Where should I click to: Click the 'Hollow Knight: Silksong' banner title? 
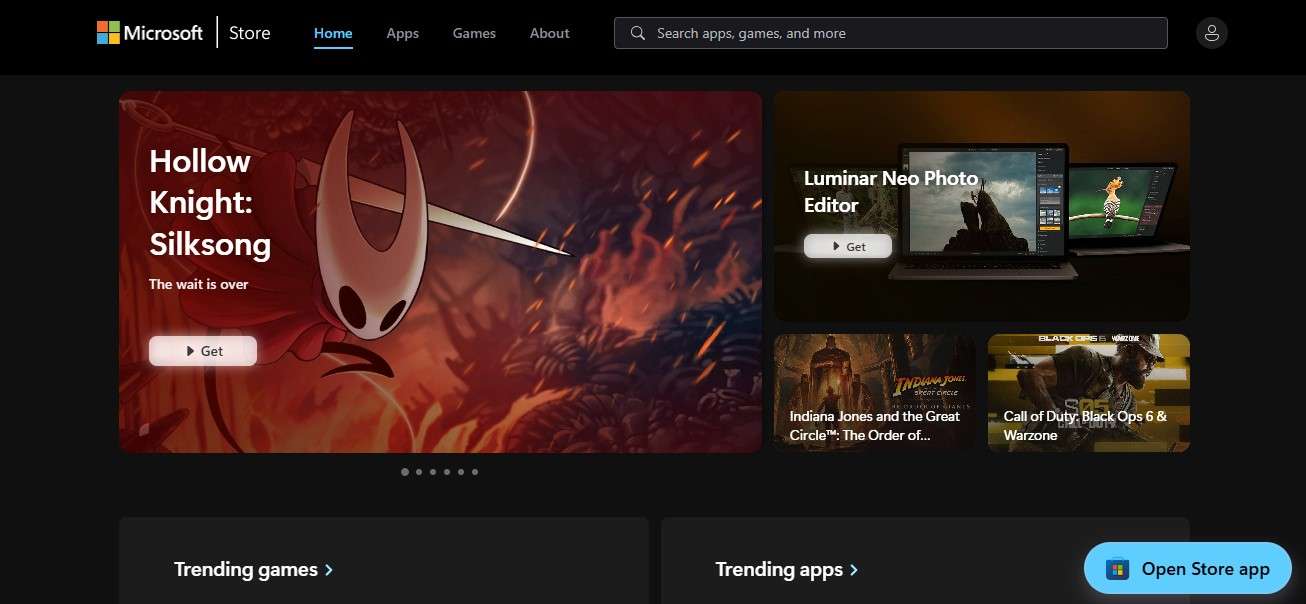pyautogui.click(x=210, y=203)
